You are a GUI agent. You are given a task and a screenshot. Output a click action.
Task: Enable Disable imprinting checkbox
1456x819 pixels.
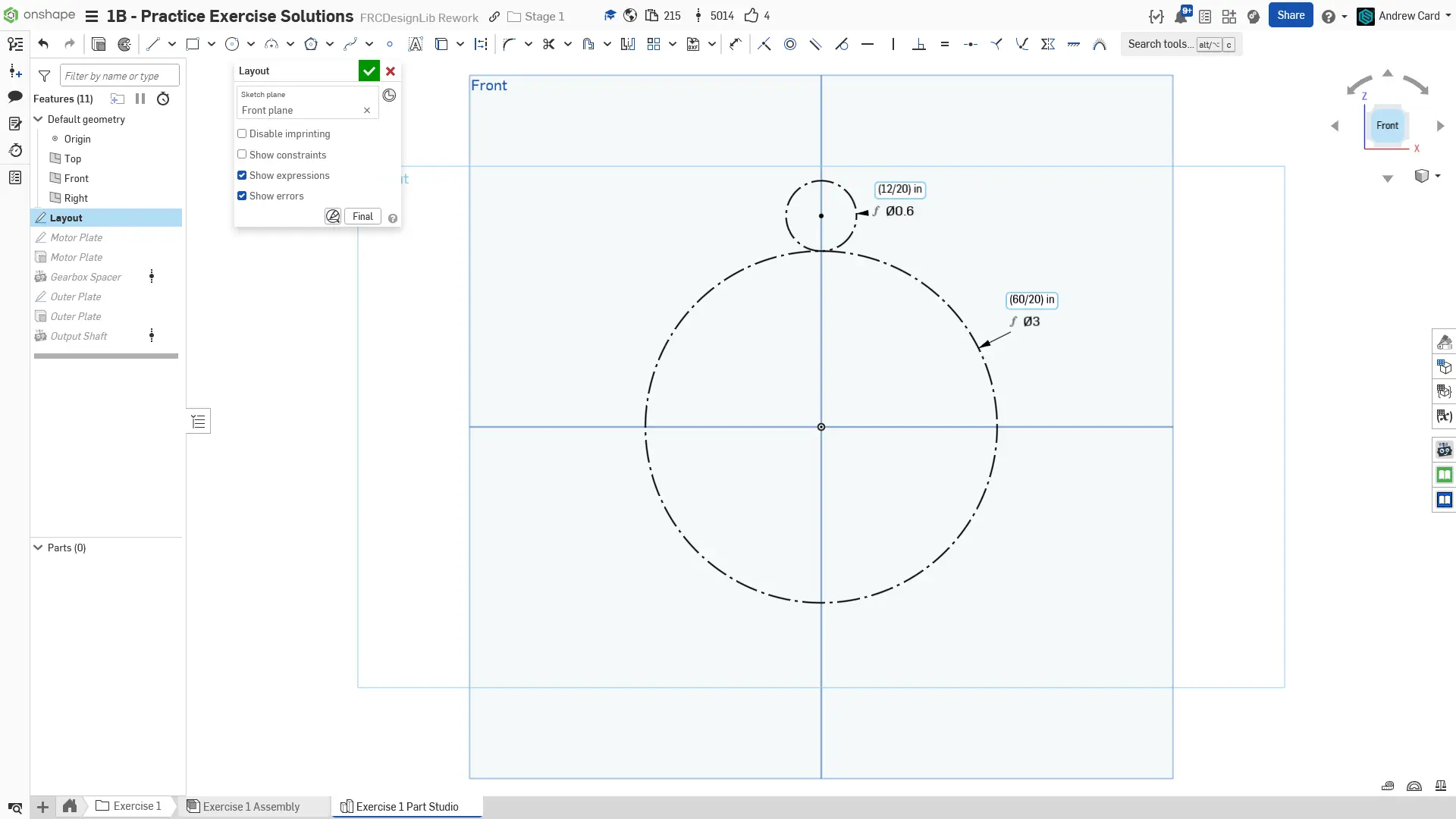242,133
